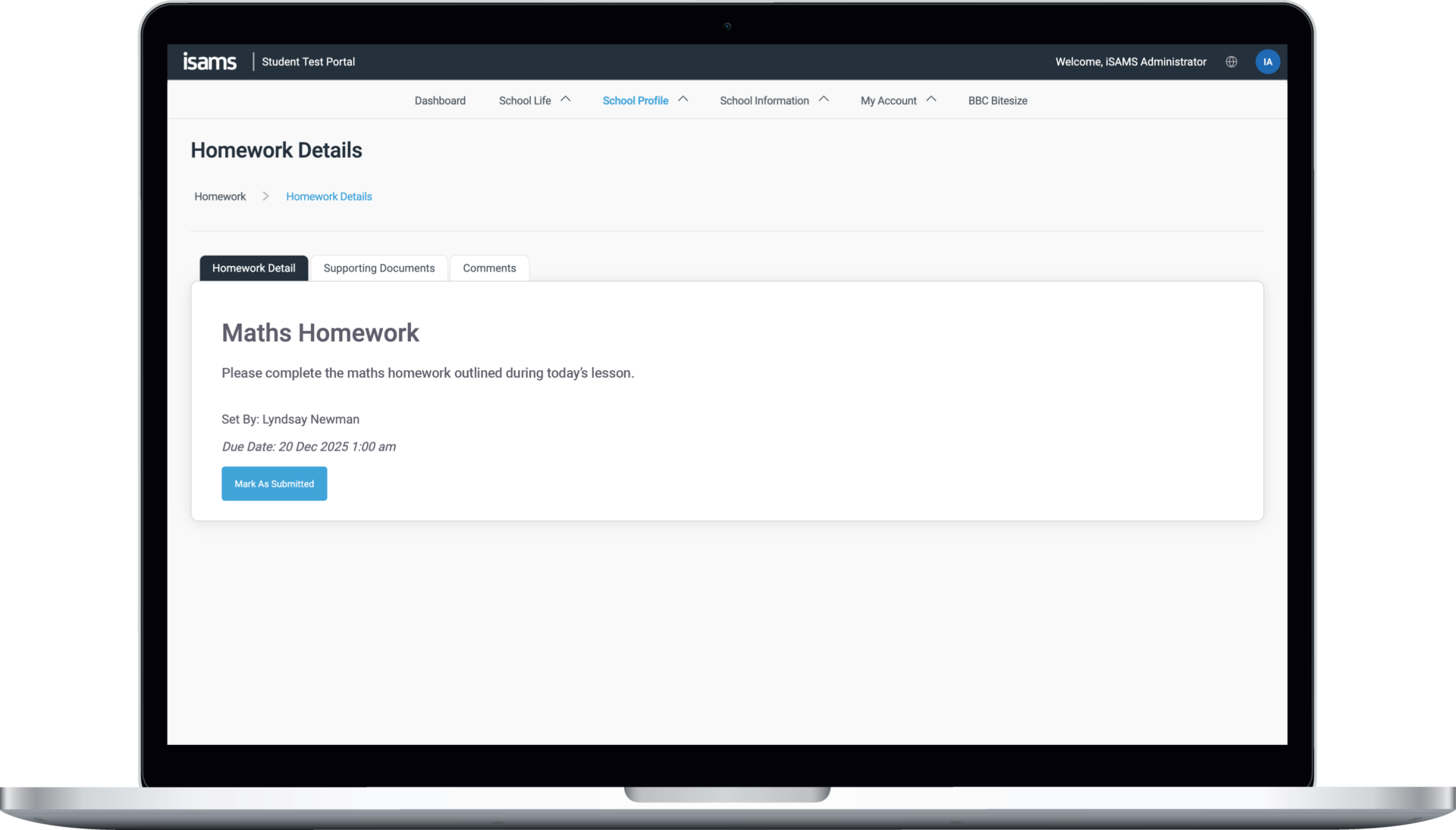Screen dimensions: 1456x830
Task: Collapse the My Account menu chevron
Action: tap(930, 99)
